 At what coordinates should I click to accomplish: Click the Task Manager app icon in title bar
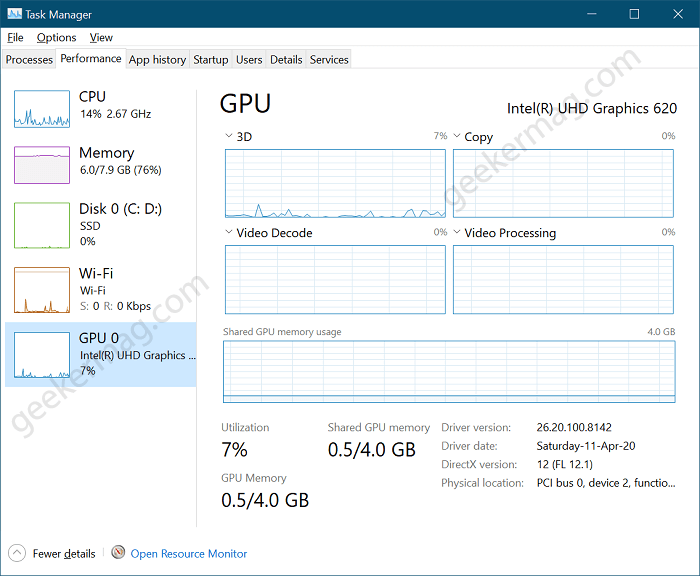pos(14,14)
